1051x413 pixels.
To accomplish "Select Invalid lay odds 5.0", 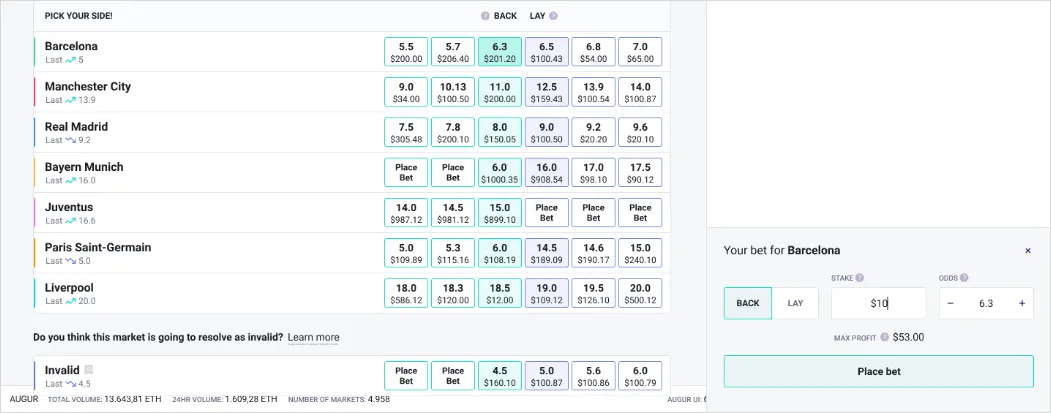I will [x=546, y=375].
